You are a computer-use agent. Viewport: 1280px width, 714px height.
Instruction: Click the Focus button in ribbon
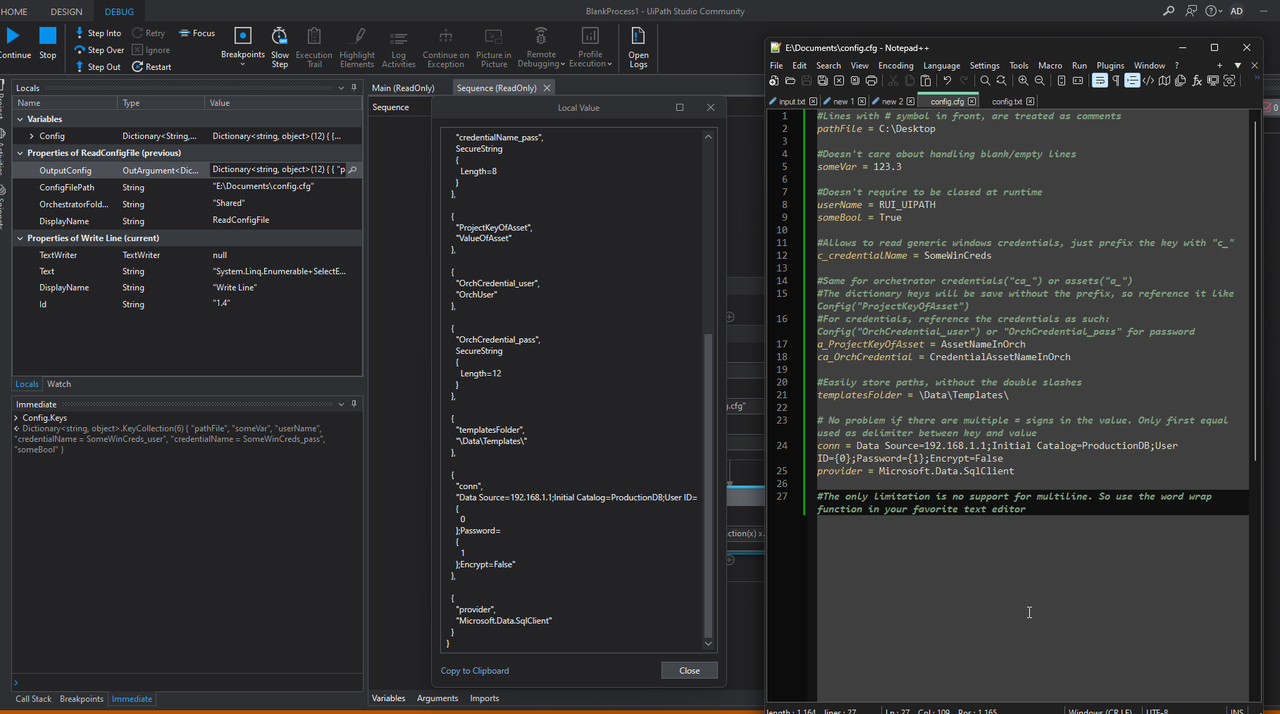196,33
